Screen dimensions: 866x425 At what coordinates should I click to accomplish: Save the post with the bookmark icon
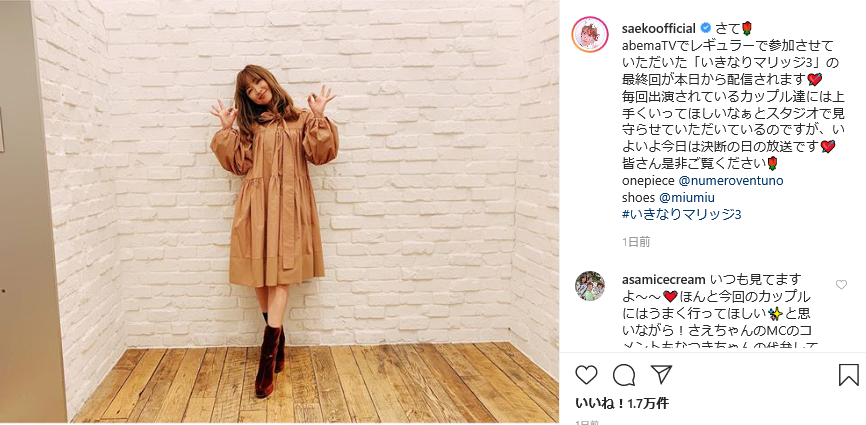[x=848, y=375]
